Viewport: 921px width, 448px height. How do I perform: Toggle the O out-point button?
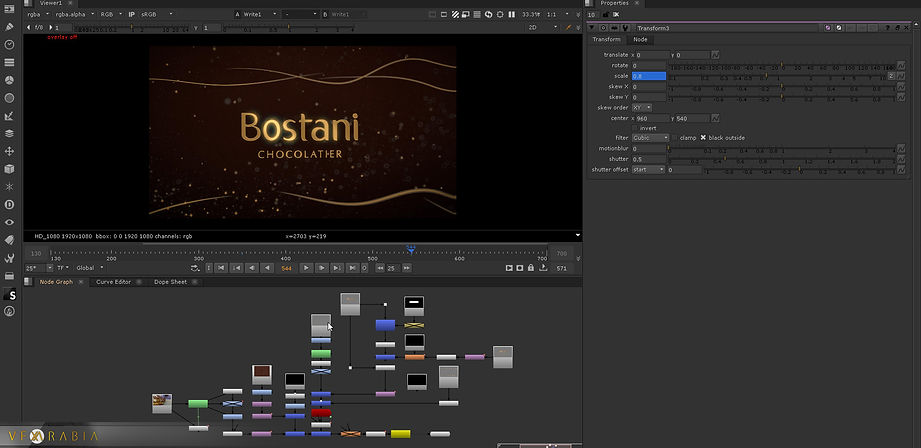pos(365,268)
